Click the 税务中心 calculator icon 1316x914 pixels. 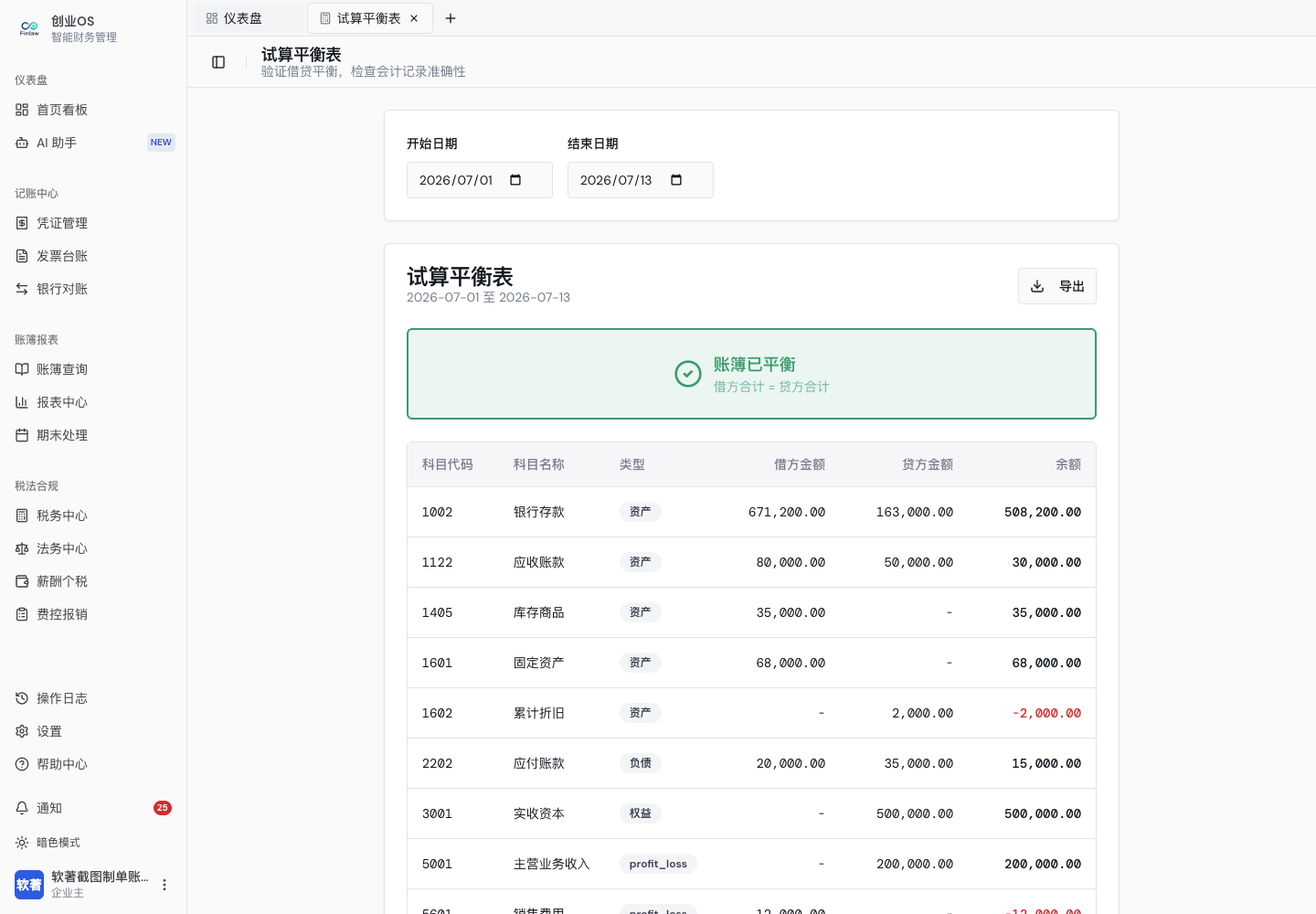click(x=22, y=515)
